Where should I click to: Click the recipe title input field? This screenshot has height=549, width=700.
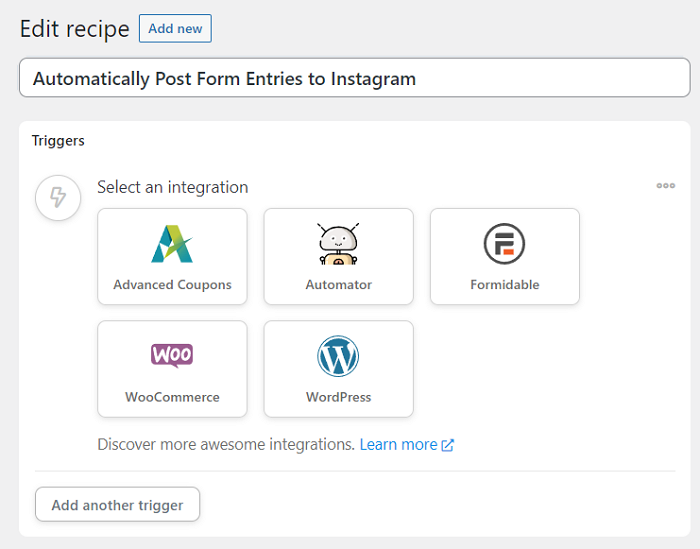pos(354,78)
